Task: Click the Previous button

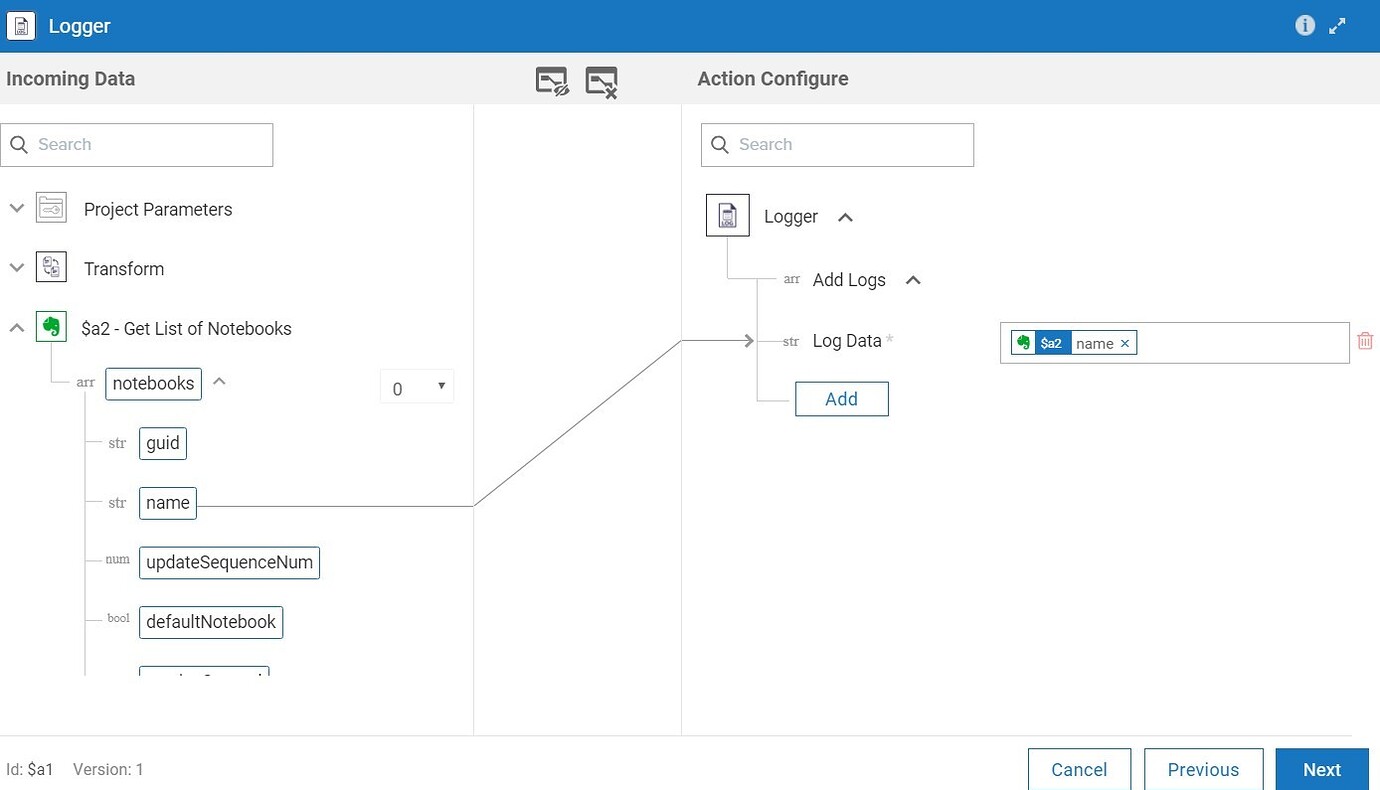Action: tap(1203, 769)
